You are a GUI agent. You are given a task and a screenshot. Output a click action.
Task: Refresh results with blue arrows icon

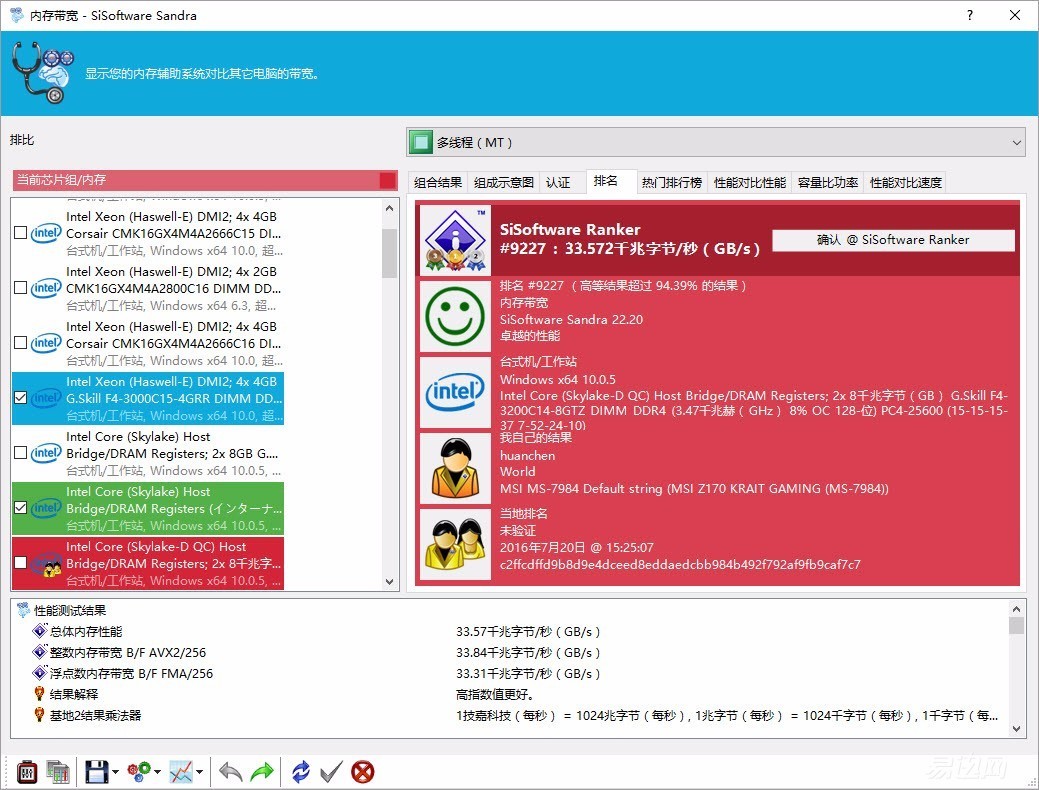(x=301, y=772)
